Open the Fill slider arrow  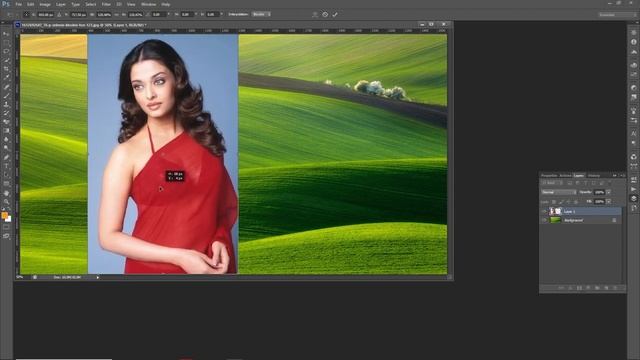click(x=609, y=202)
